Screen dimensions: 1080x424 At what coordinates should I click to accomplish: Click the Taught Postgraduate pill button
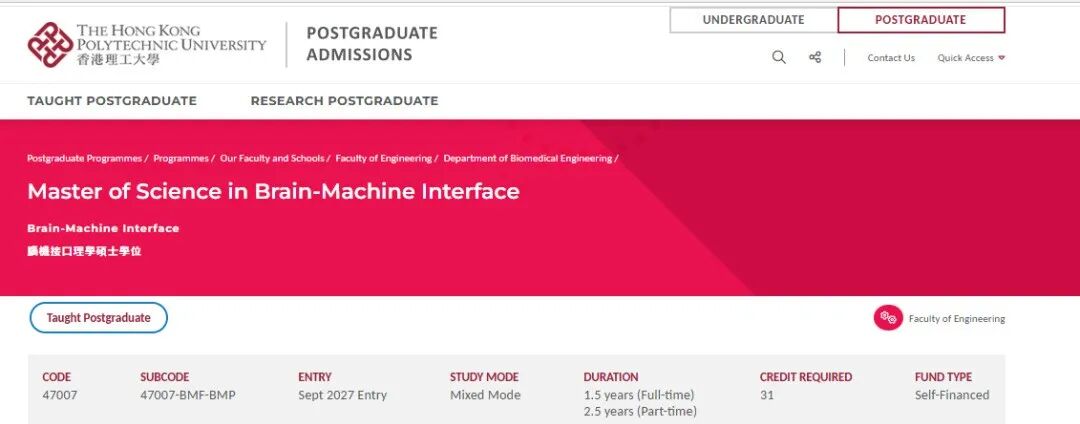pyautogui.click(x=98, y=318)
